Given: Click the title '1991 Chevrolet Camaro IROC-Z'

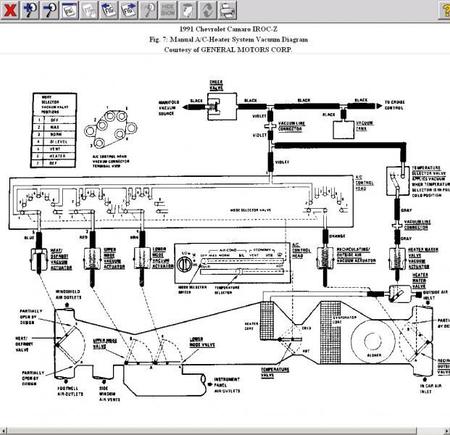Looking at the screenshot, I should pyautogui.click(x=228, y=29).
